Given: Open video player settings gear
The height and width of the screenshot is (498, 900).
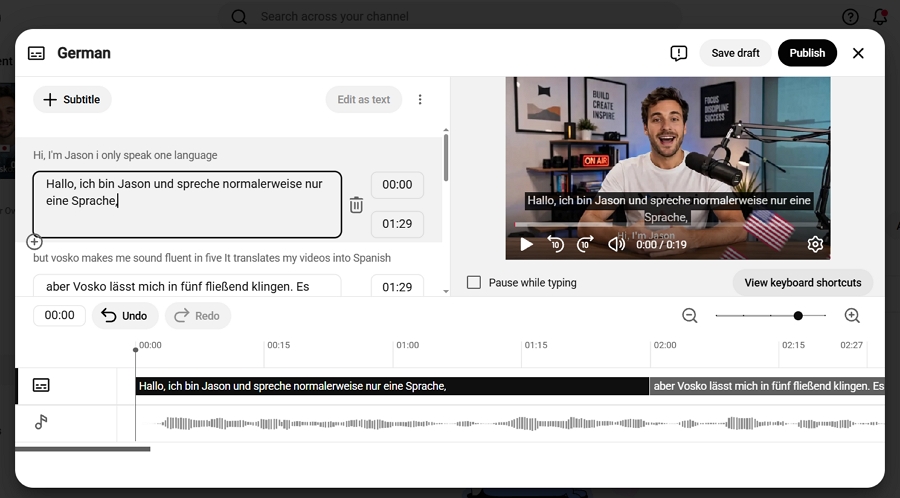Looking at the screenshot, I should 815,244.
